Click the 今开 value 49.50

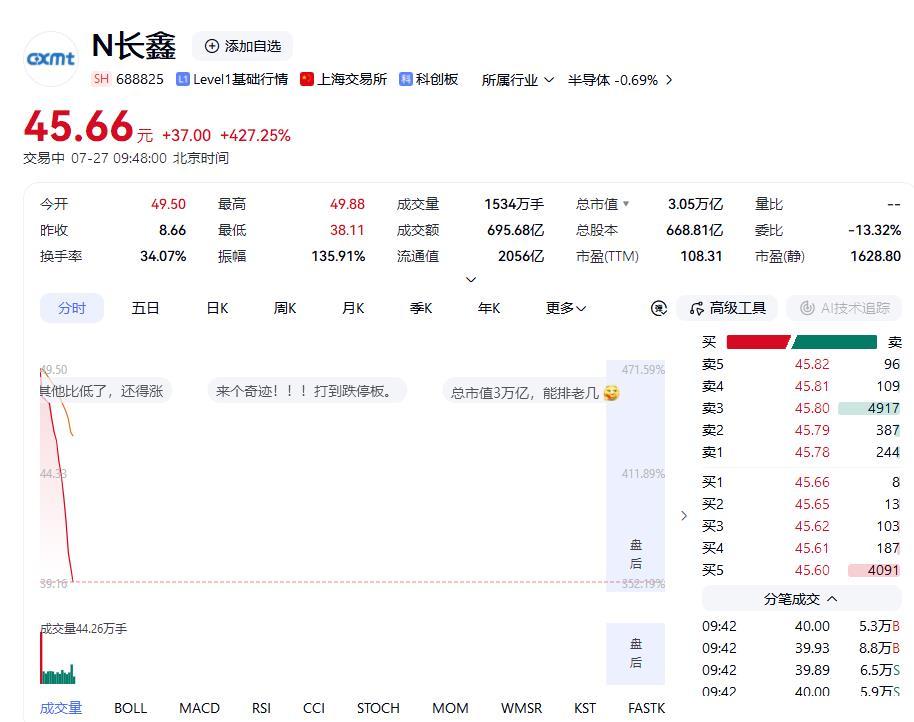(x=168, y=204)
